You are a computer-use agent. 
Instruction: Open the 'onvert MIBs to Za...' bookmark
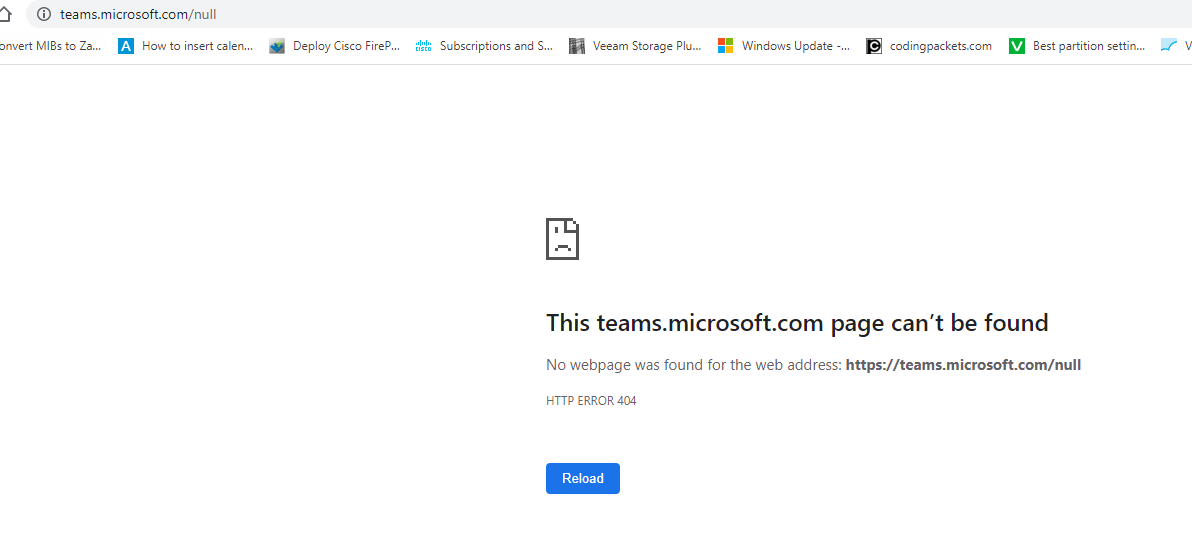(x=50, y=46)
